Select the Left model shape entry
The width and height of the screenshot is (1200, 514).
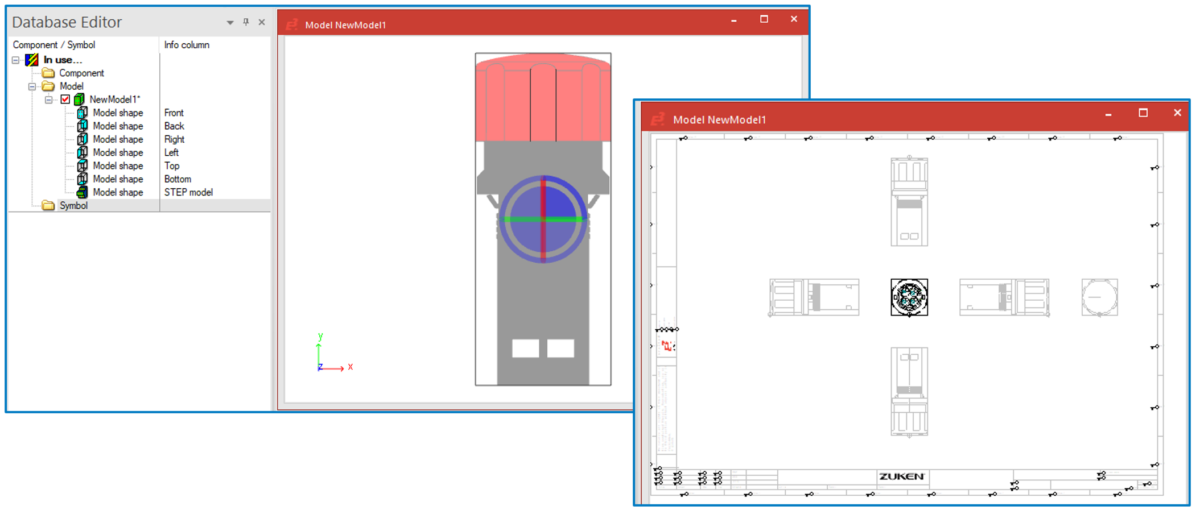pos(117,153)
